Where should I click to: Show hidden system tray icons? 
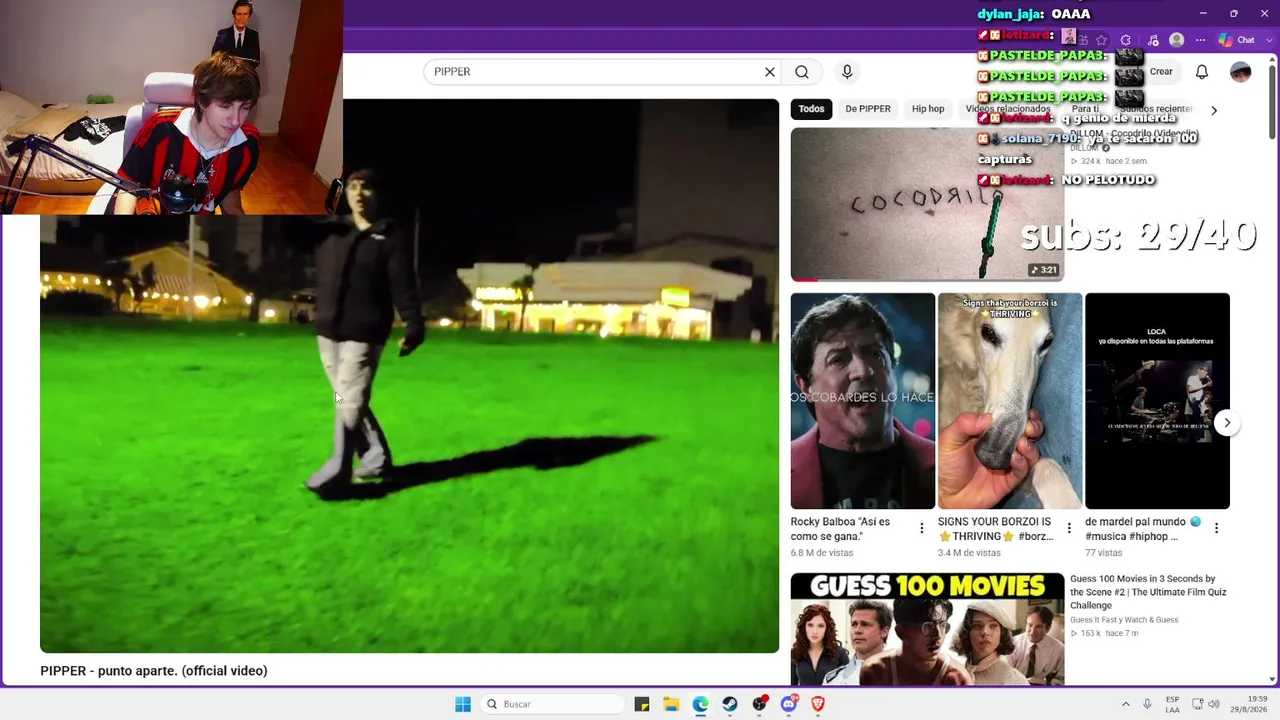[x=1126, y=704]
